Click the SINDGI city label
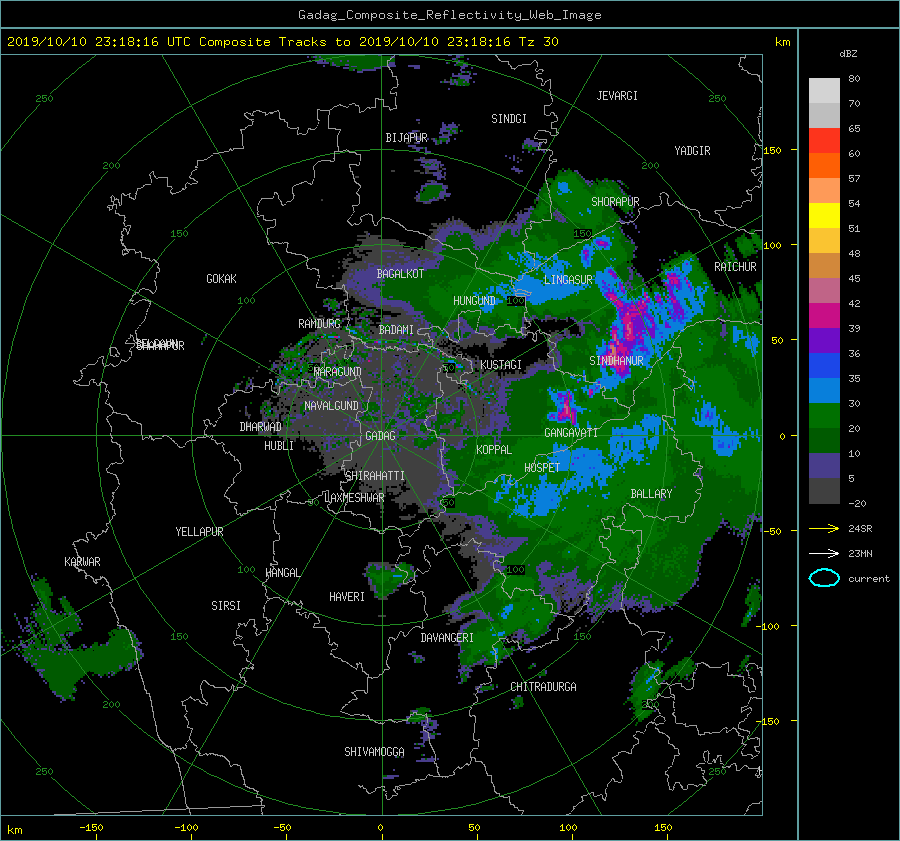900x841 pixels. tap(509, 119)
